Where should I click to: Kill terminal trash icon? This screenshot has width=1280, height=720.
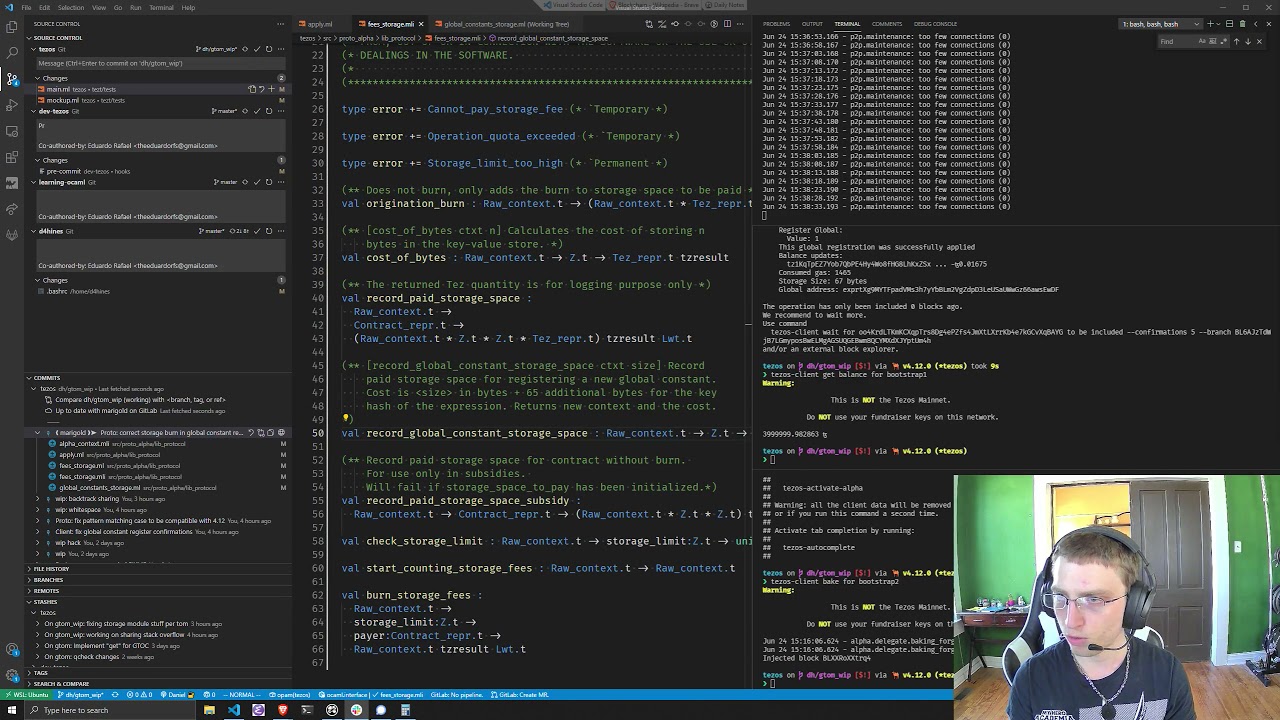[x=1243, y=24]
